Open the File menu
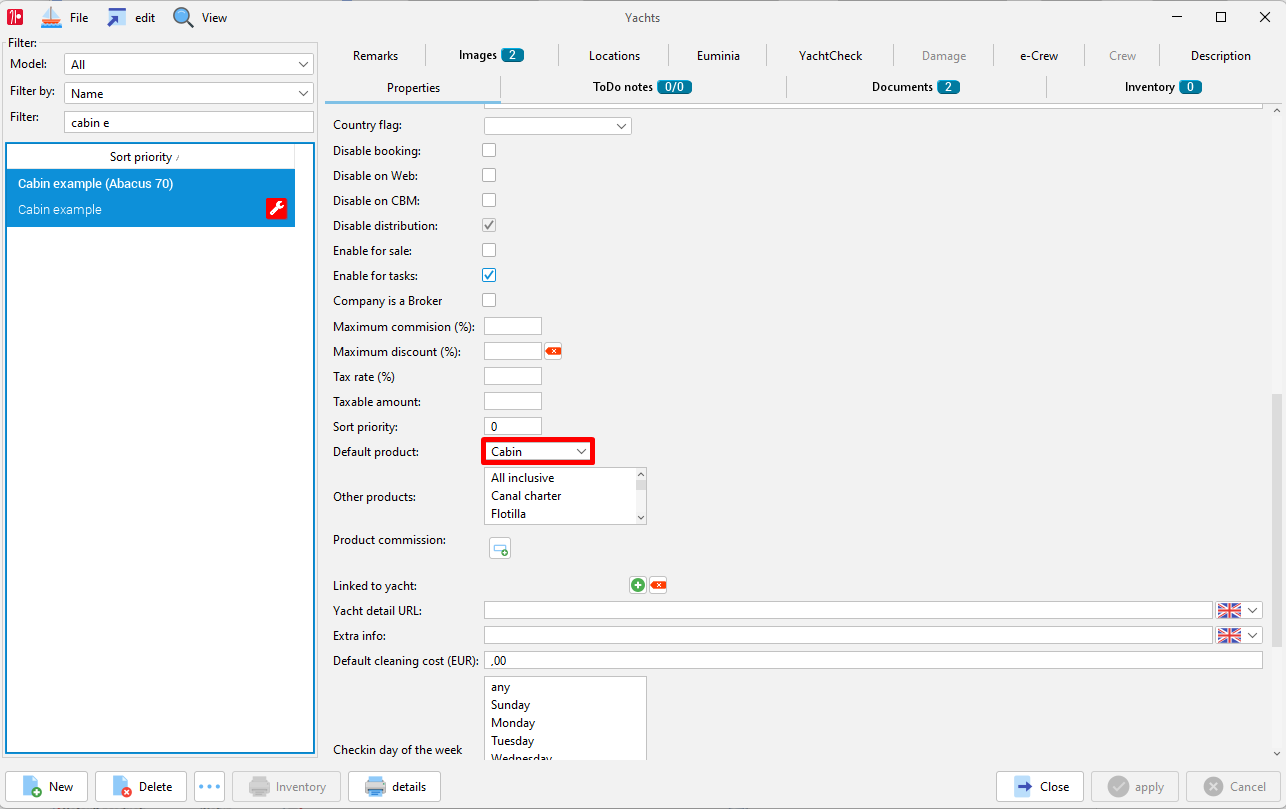Image resolution: width=1286 pixels, height=809 pixels. click(79, 18)
